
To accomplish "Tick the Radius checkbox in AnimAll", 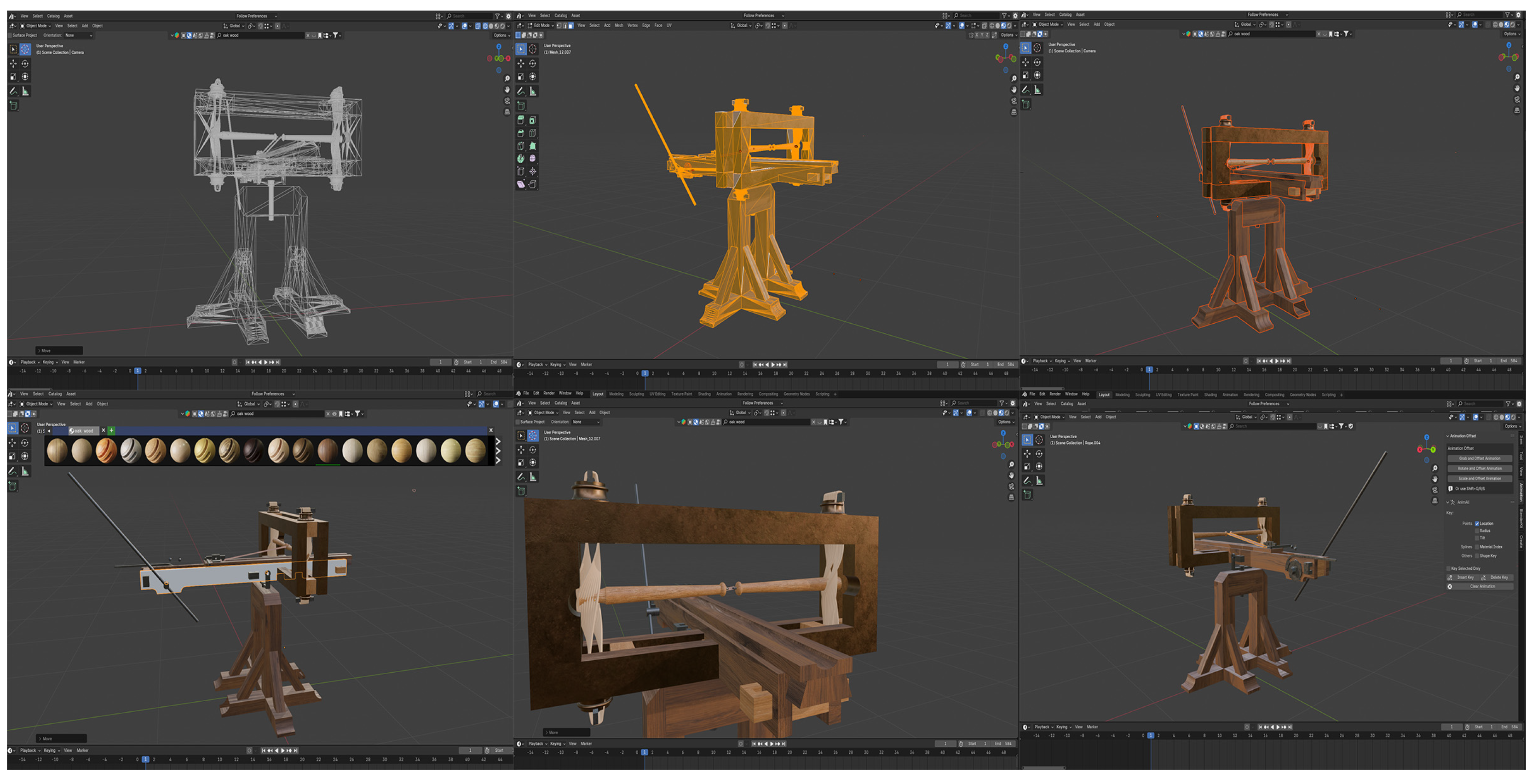I will coord(1477,531).
